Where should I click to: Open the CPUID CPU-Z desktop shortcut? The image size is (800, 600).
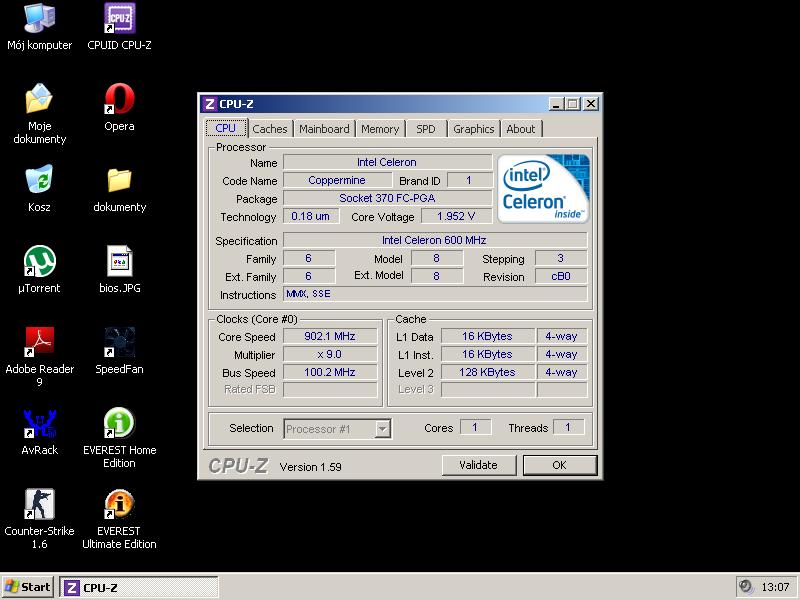point(119,18)
